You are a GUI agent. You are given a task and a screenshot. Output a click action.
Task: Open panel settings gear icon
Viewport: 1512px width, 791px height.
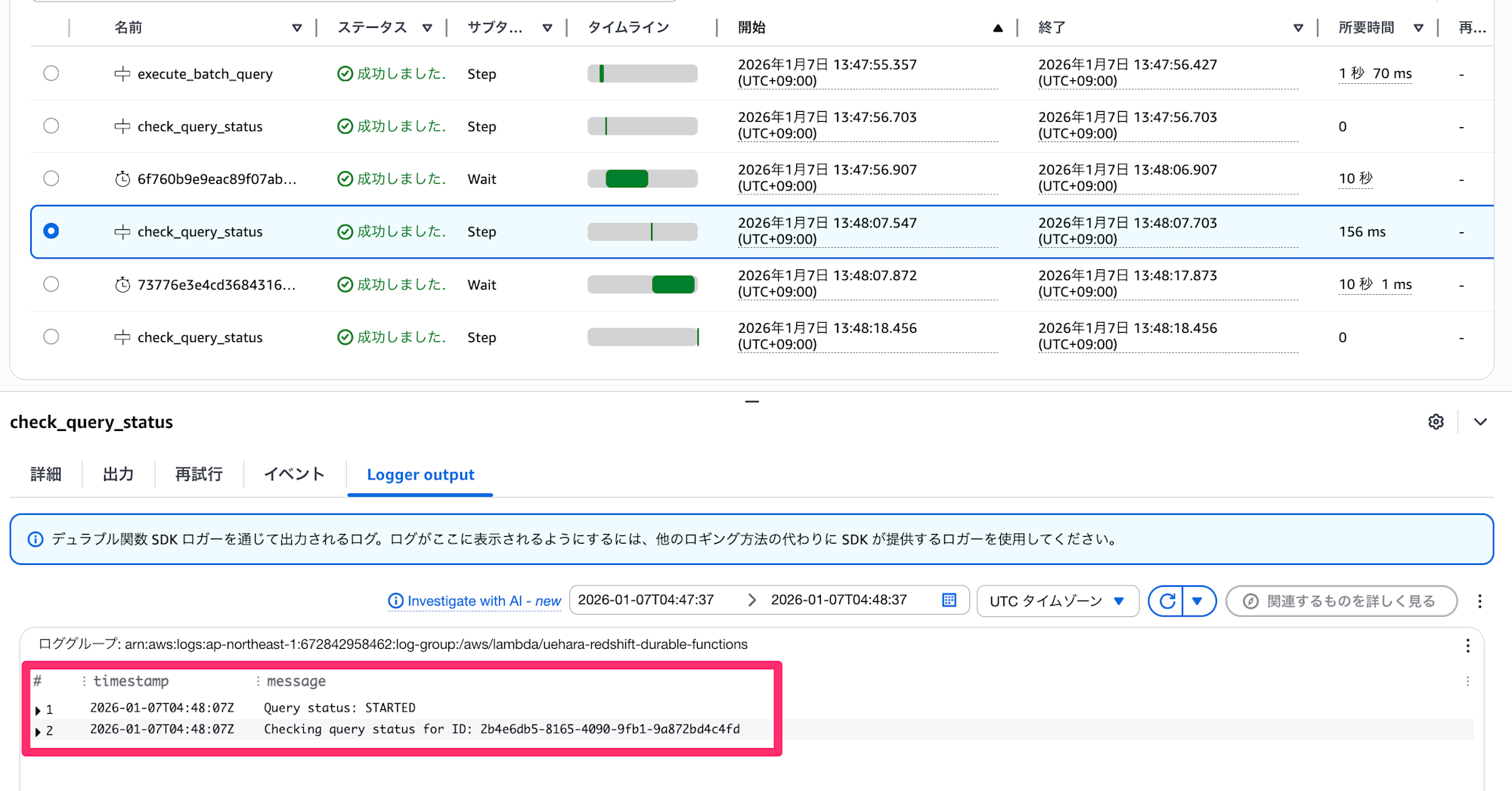[x=1436, y=422]
